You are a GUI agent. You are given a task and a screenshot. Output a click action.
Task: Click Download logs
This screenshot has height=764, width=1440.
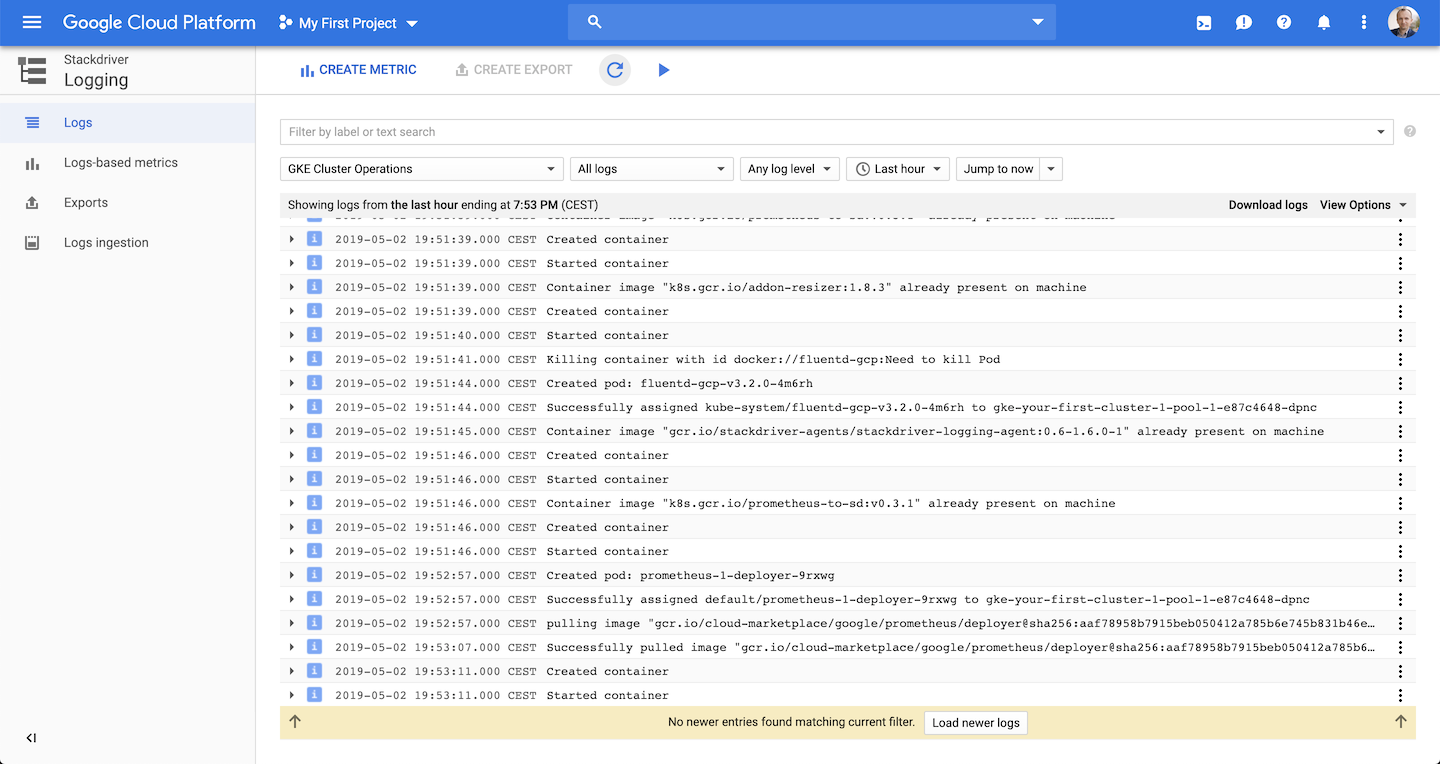[x=1268, y=205]
